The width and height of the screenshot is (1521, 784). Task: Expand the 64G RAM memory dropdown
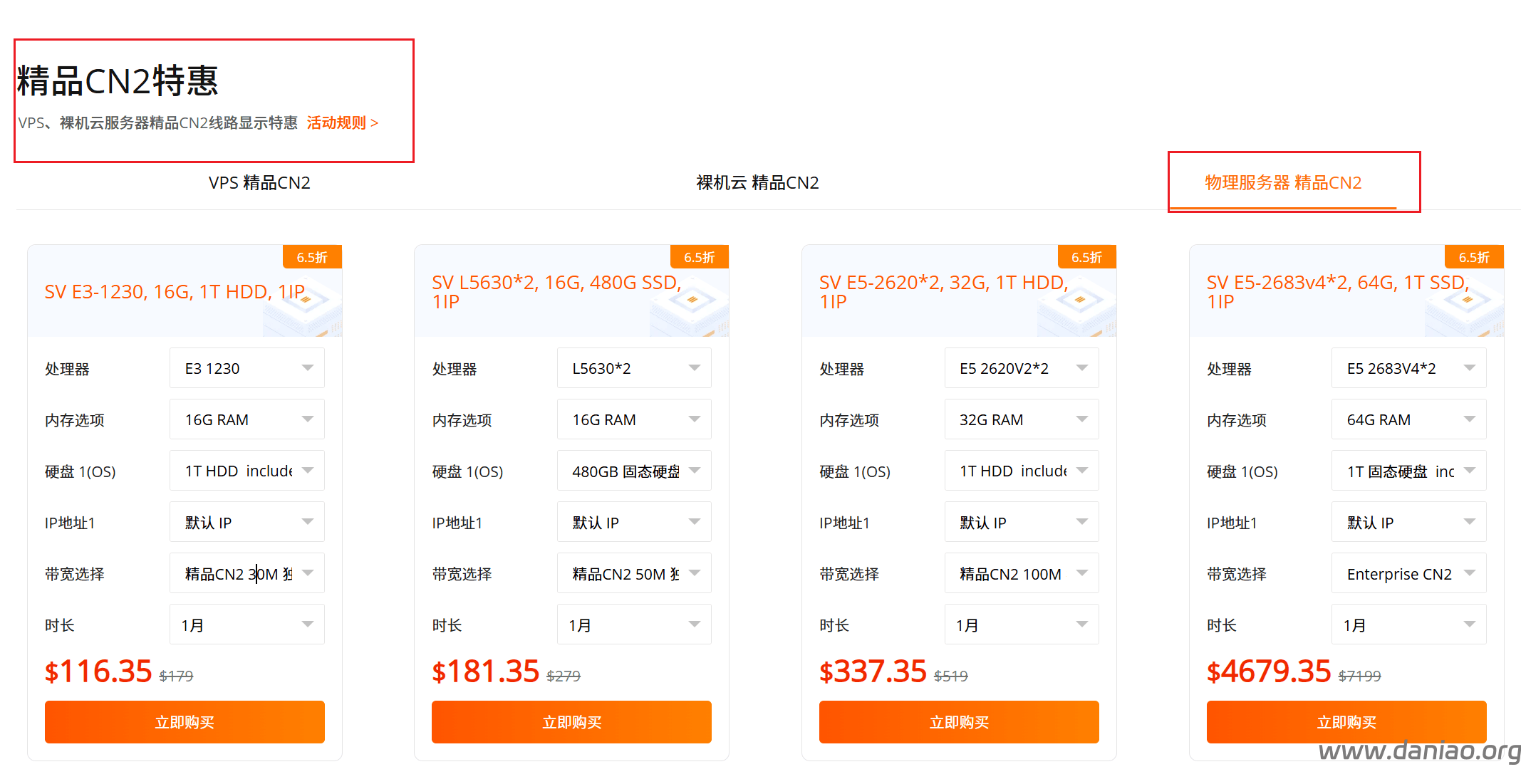coord(1408,419)
